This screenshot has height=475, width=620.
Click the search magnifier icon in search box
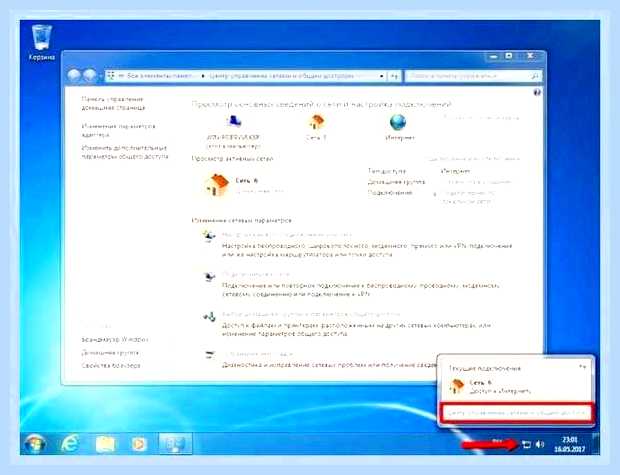(535, 76)
